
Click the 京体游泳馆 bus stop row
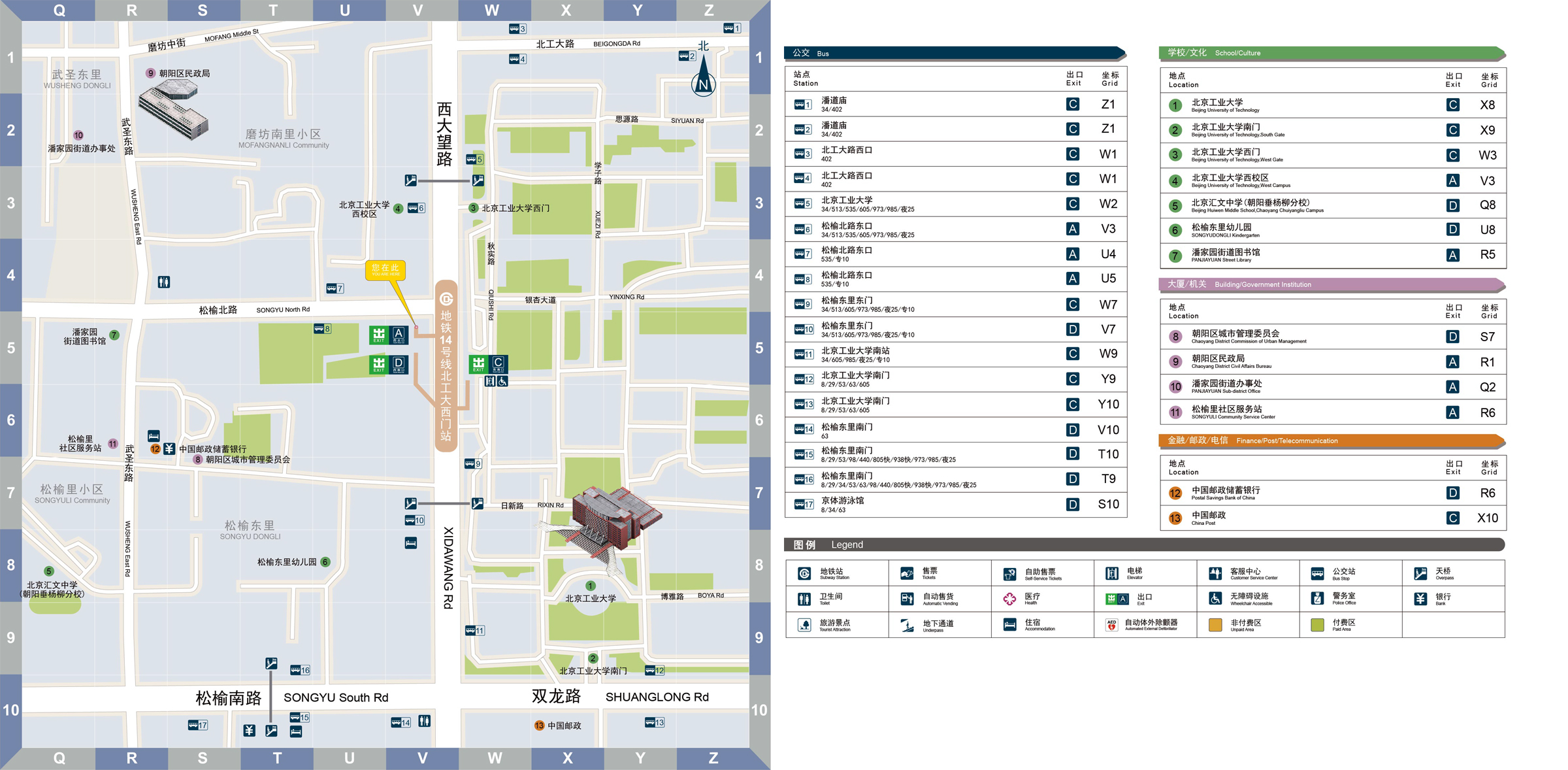point(956,505)
